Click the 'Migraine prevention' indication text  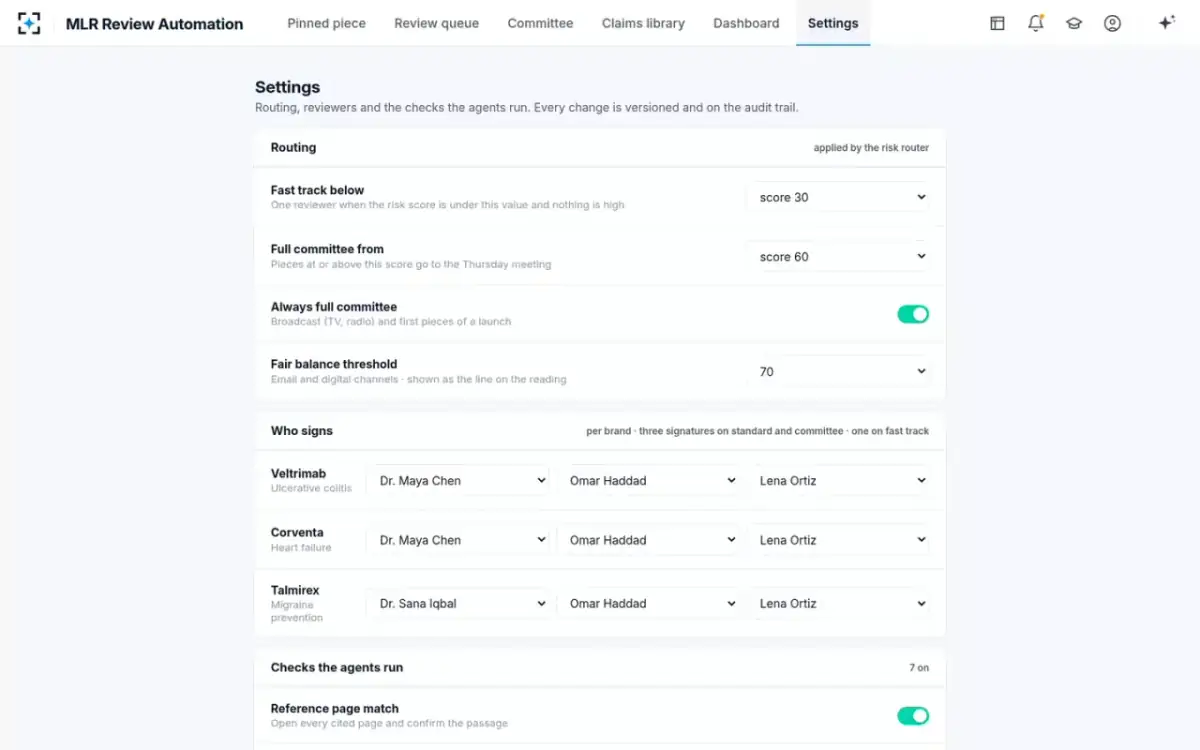click(x=297, y=611)
